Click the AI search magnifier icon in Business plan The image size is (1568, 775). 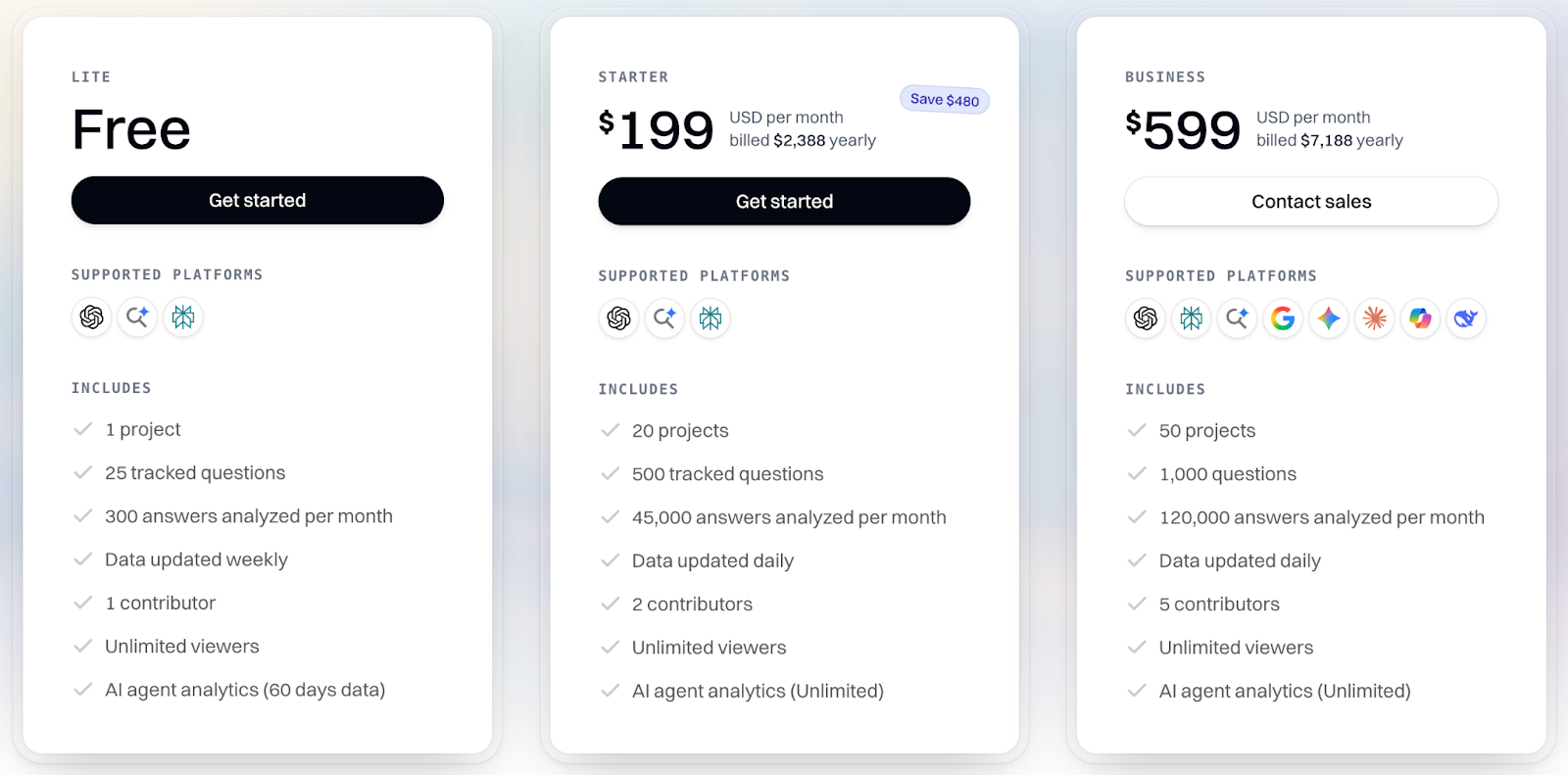[1237, 318]
